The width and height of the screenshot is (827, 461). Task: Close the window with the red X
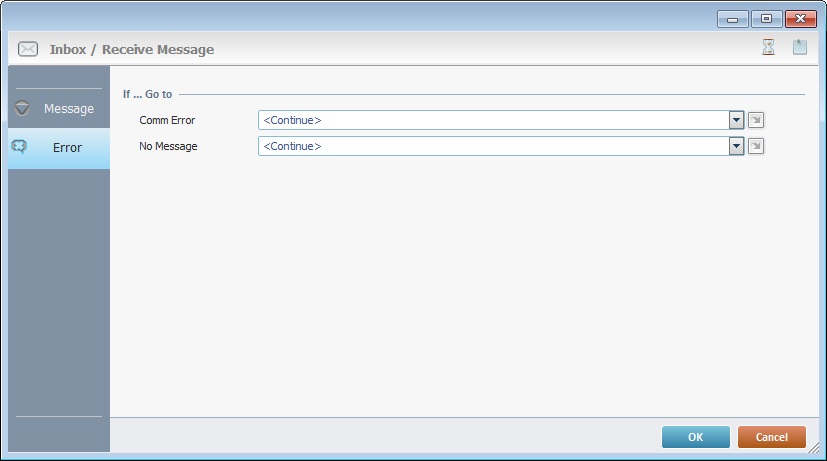tap(801, 19)
